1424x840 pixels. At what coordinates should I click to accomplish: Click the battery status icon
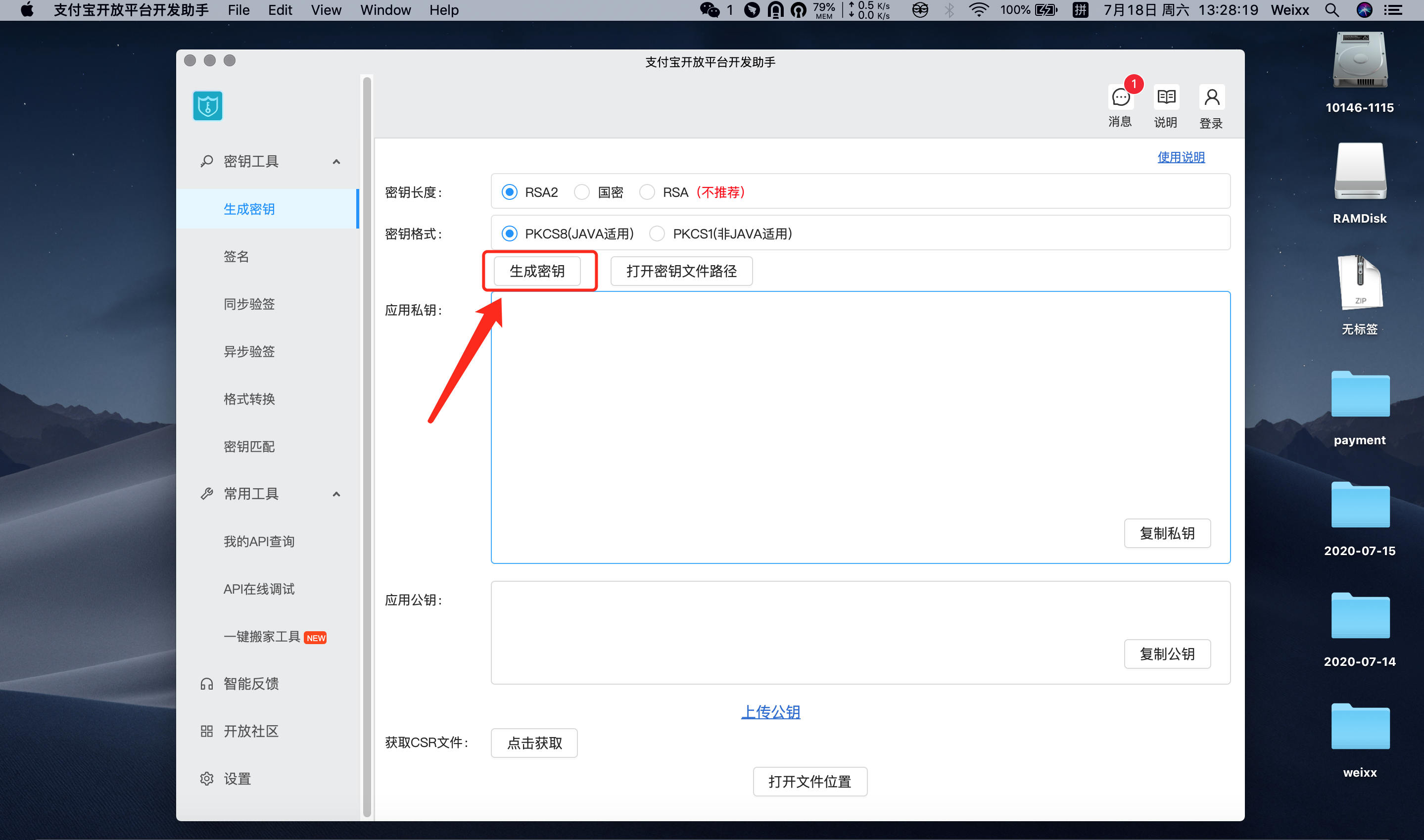click(1046, 9)
